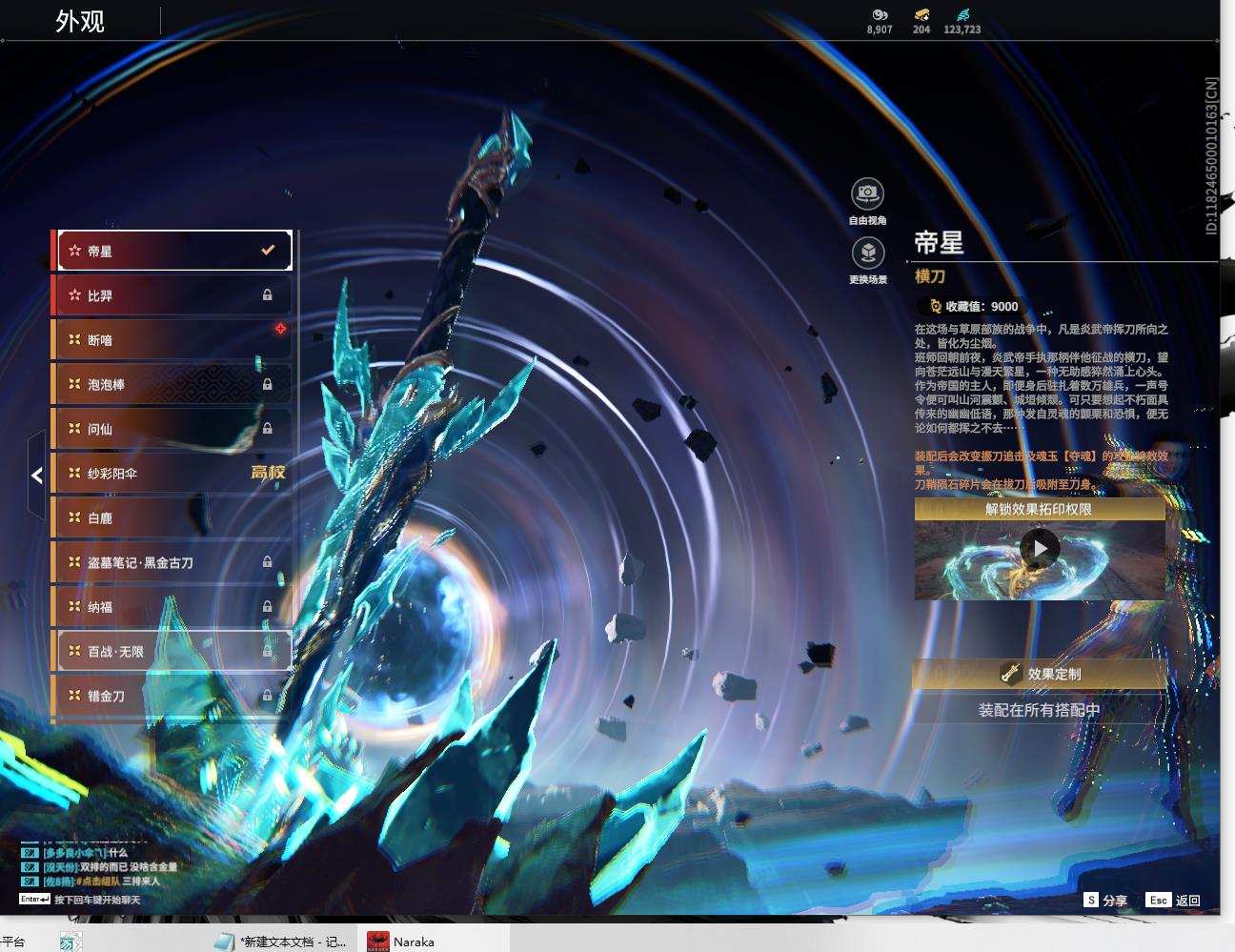Click the teal app icon on taskbar
This screenshot has width=1235, height=952.
(70, 942)
